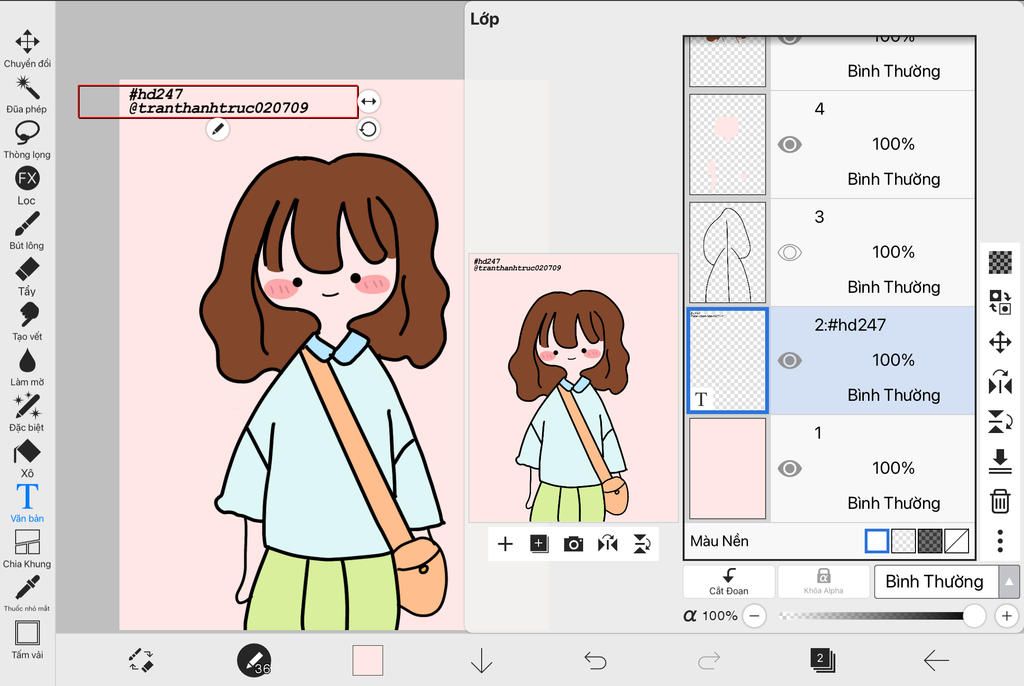Select the Tấm vải canvas tool
Screen dimensions: 1024x686
pyautogui.click(x=27, y=640)
